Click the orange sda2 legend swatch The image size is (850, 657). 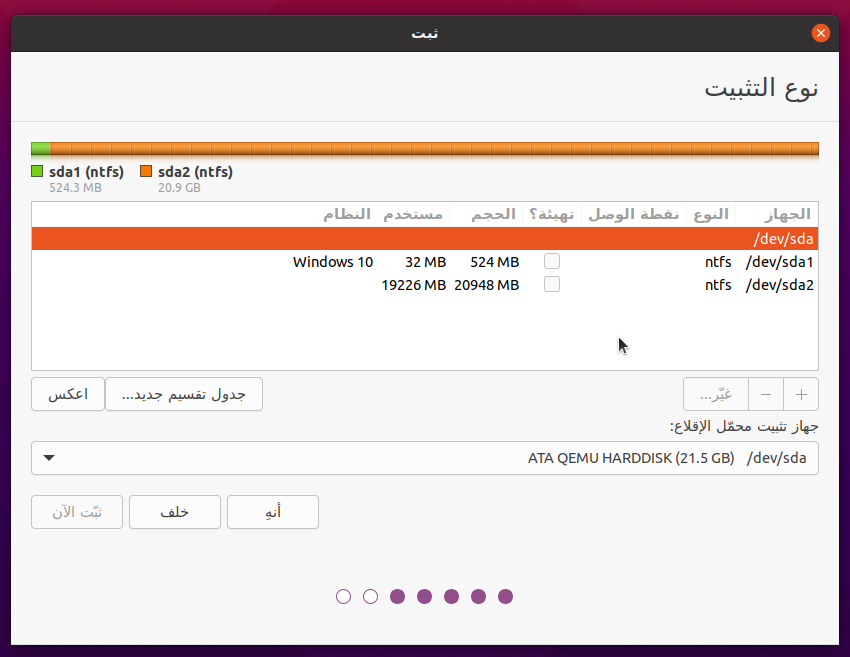pyautogui.click(x=146, y=172)
